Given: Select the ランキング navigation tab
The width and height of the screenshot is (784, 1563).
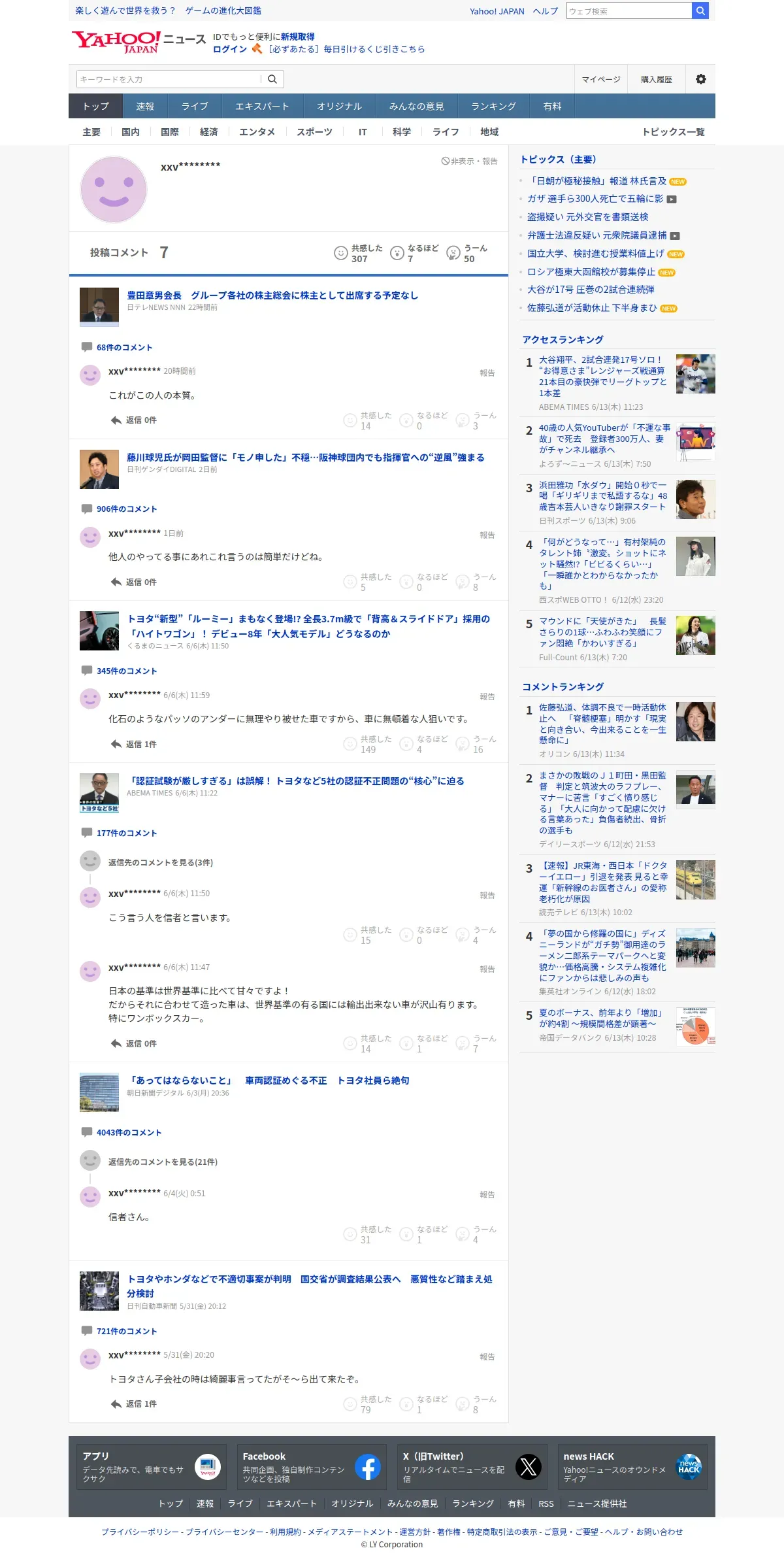Looking at the screenshot, I should click(493, 106).
